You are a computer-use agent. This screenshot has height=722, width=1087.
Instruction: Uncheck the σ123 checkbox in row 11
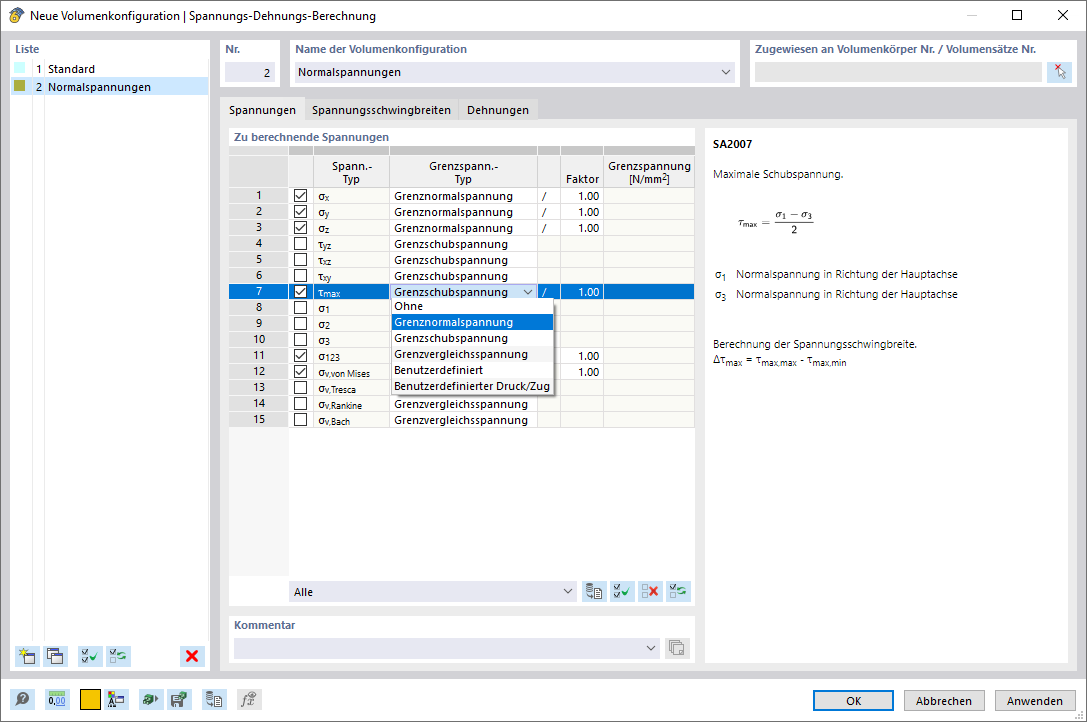point(300,355)
